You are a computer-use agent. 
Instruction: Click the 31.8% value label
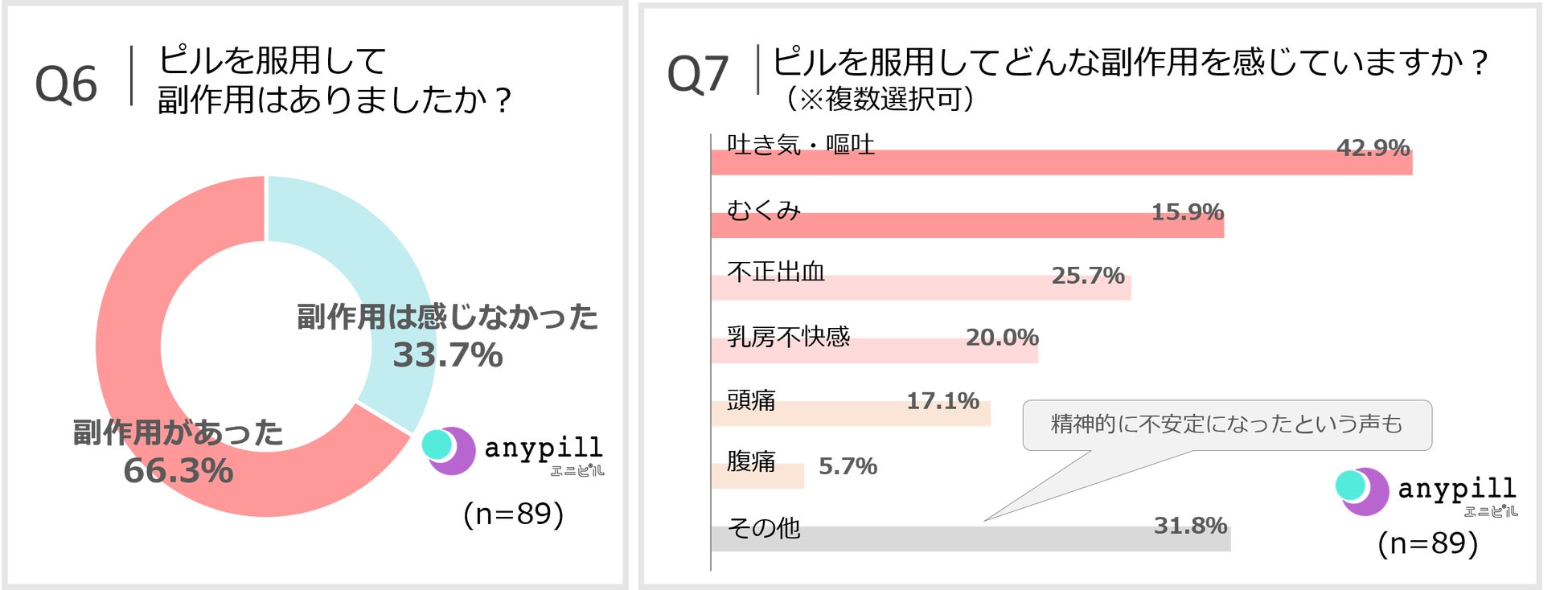1190,526
